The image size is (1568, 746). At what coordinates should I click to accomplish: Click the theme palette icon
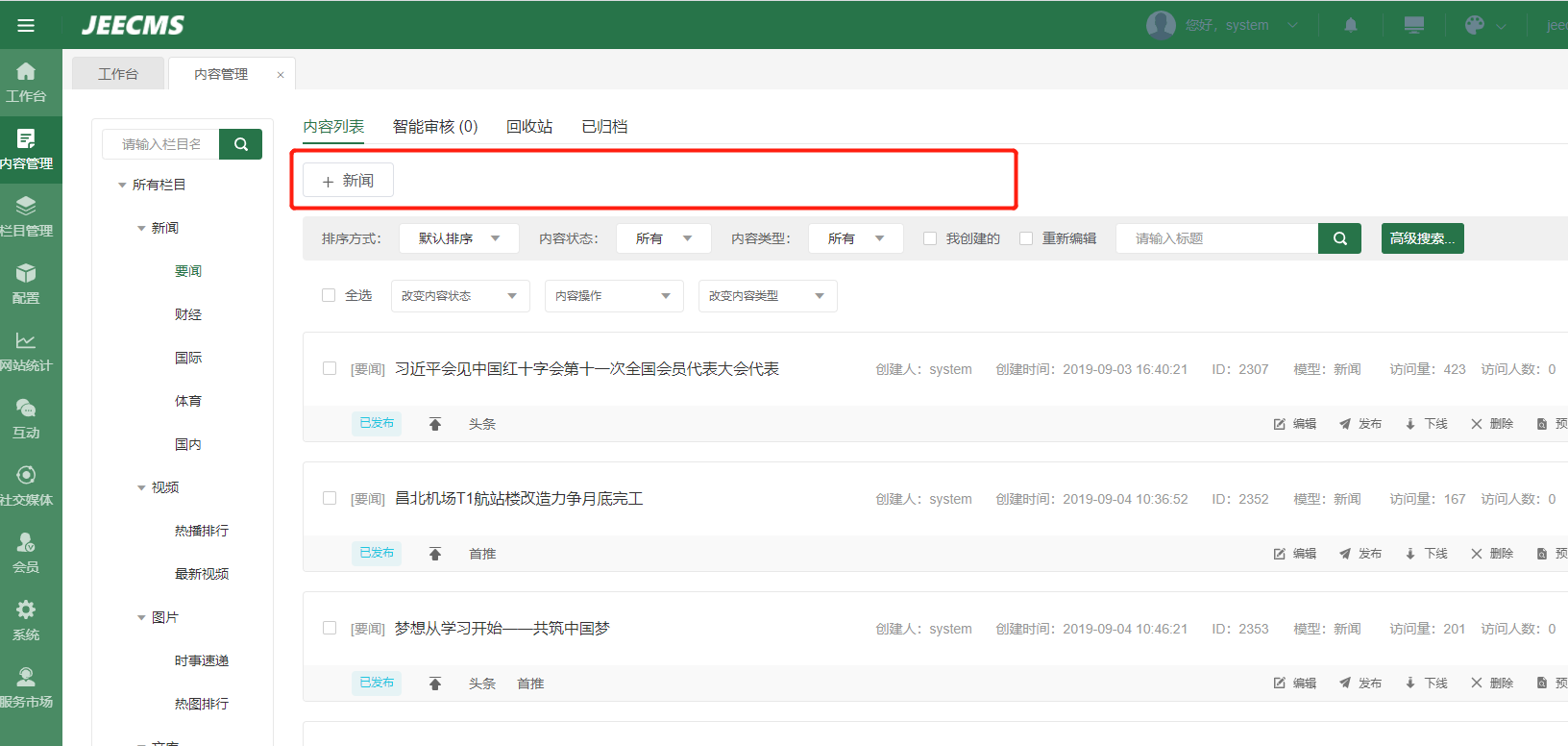pyautogui.click(x=1475, y=25)
